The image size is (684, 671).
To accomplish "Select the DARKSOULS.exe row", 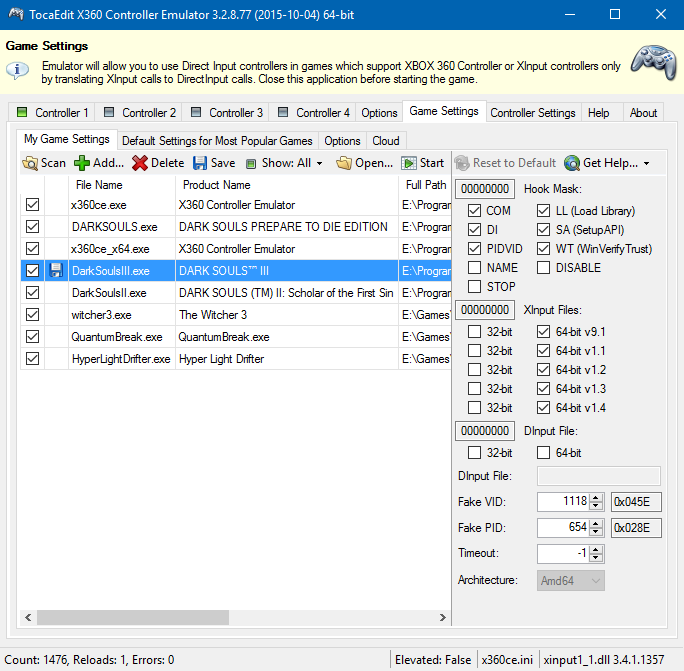I will click(x=236, y=226).
